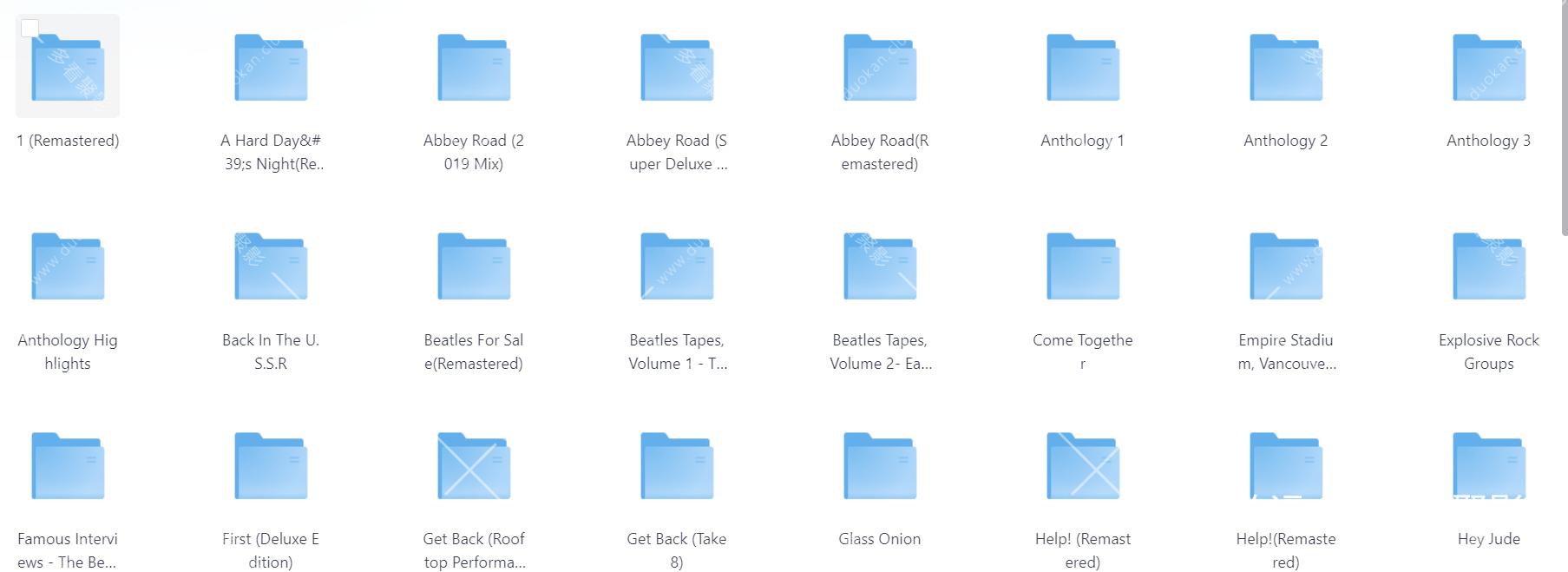Open the Beatles Tapes, Volume 1 folder icon

pyautogui.click(x=677, y=266)
